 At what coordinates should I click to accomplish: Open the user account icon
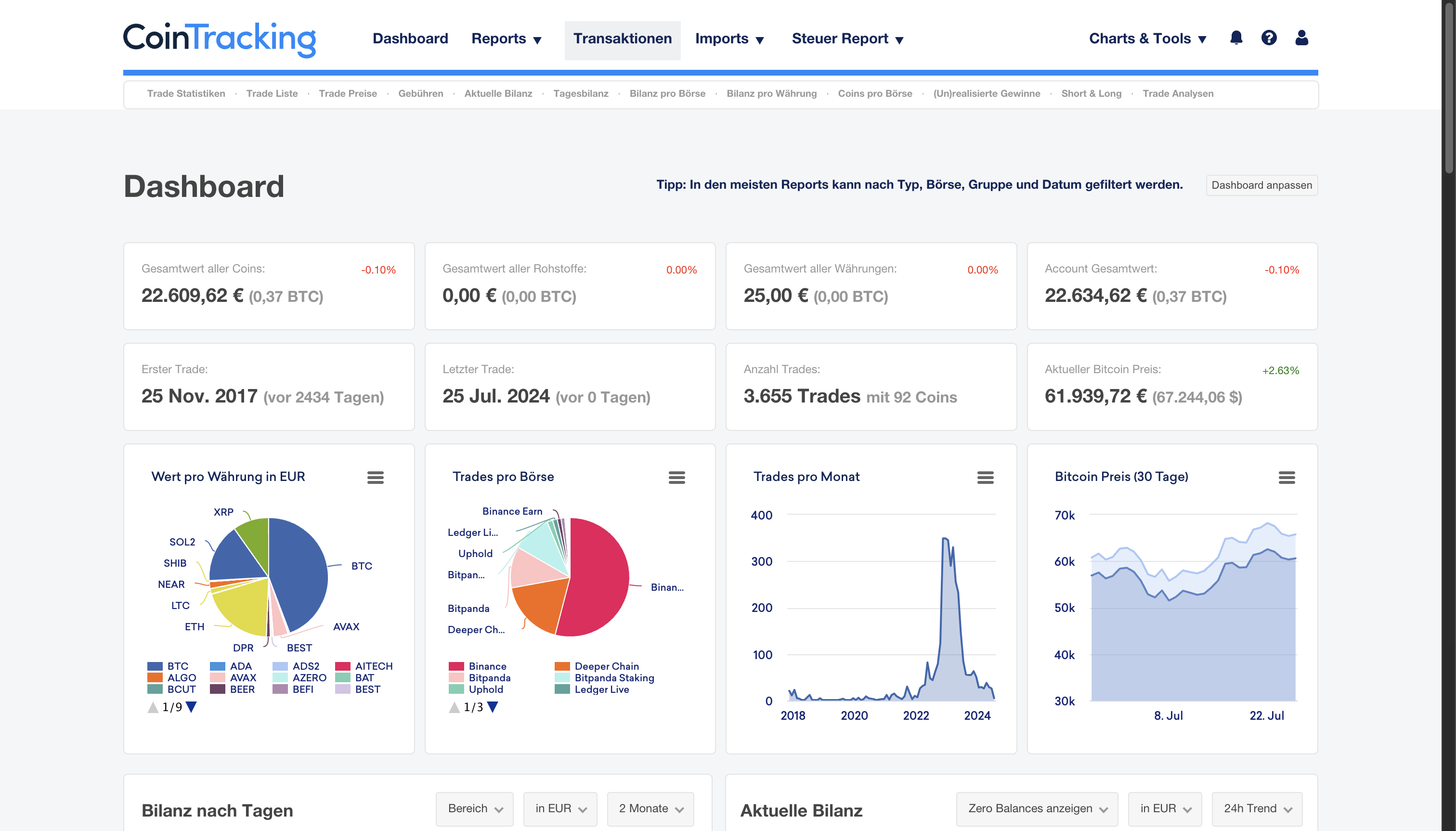tap(1301, 38)
